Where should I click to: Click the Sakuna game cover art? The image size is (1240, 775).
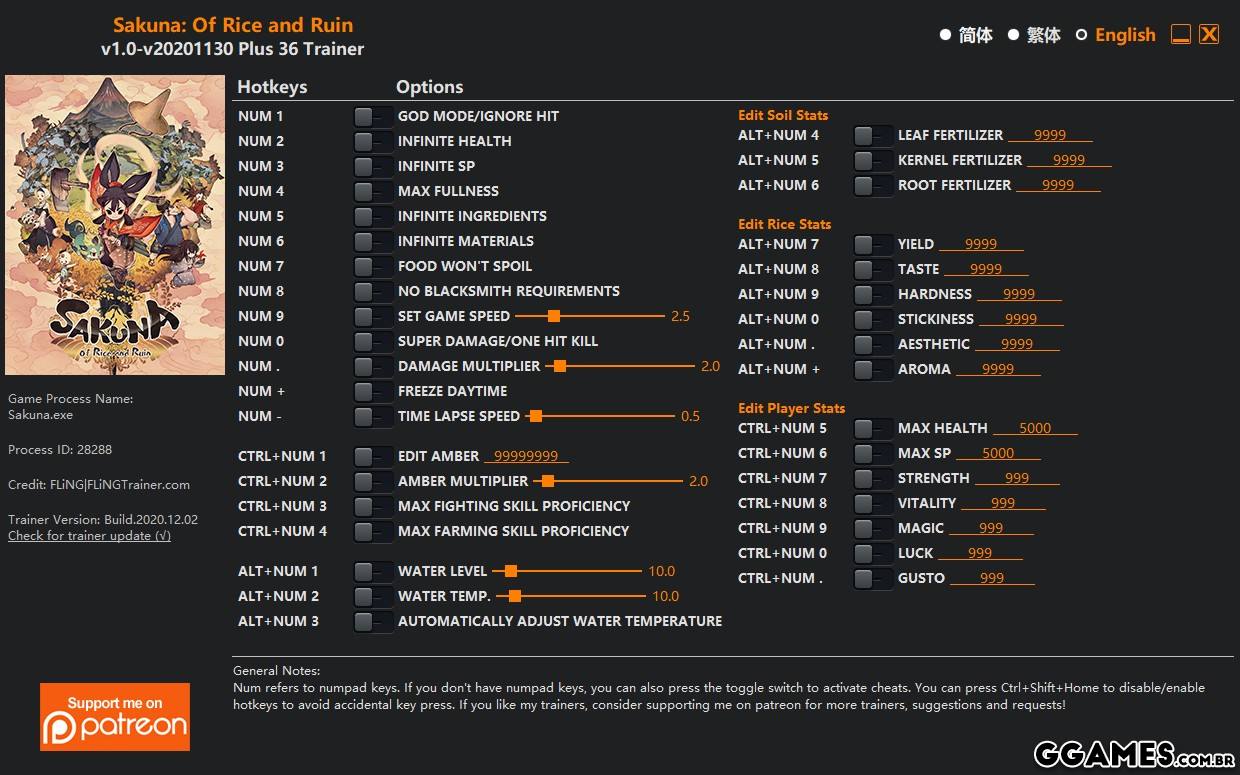coord(115,225)
